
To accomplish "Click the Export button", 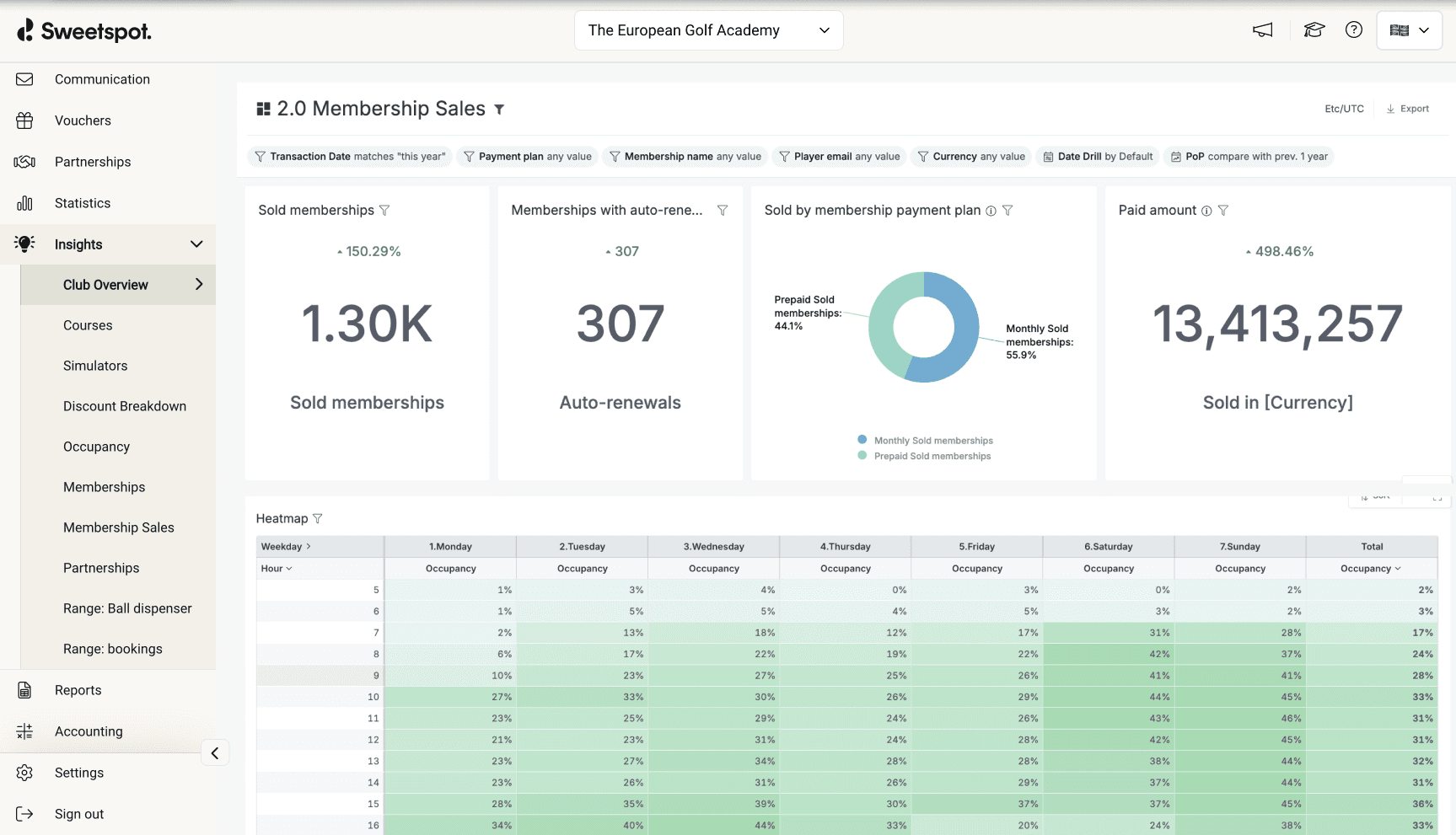I will (x=1408, y=109).
